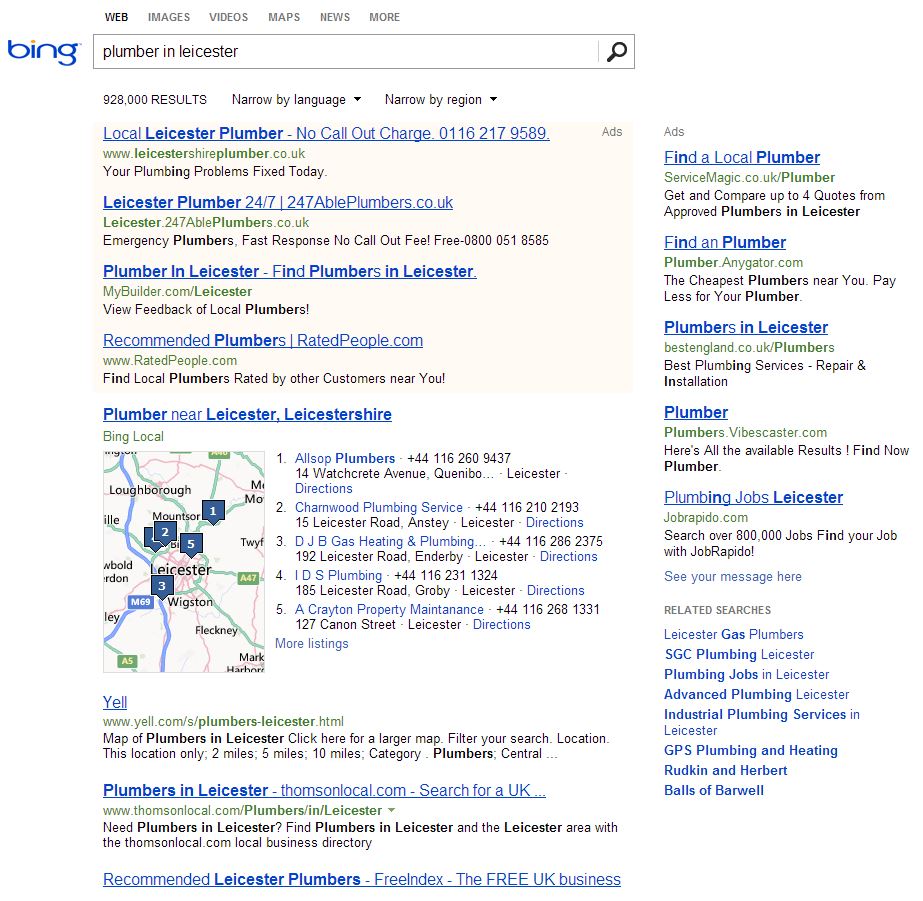Go to the News tab
Viewport: 923px width, 901px height.
(x=335, y=17)
